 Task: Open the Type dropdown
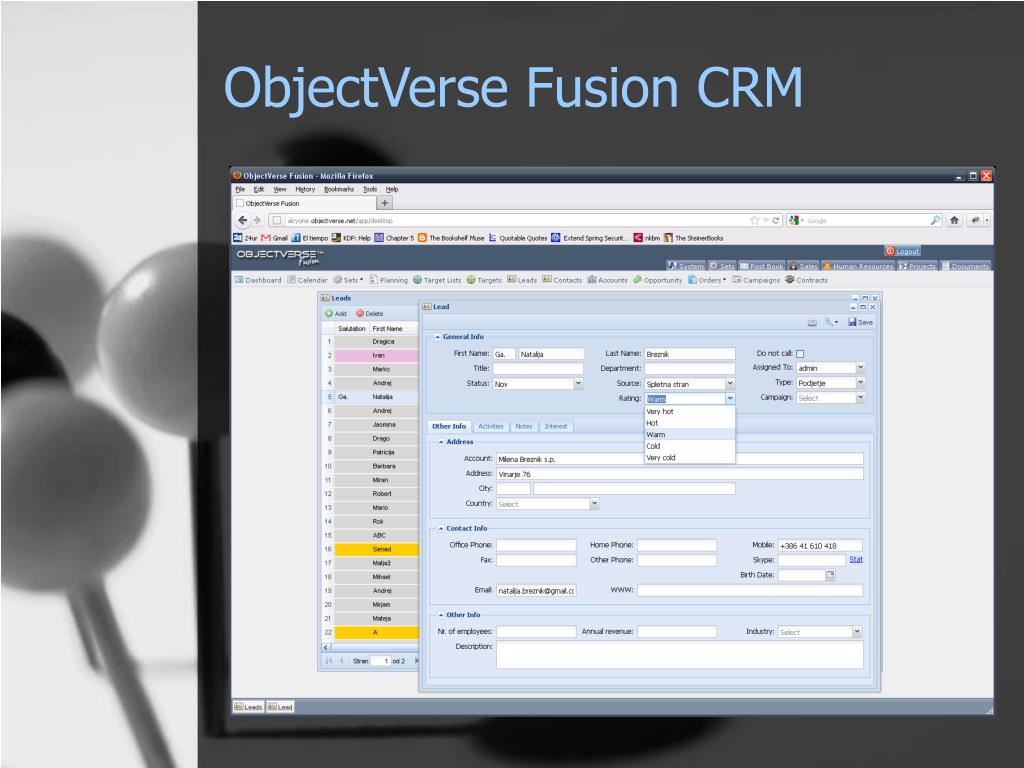pos(860,383)
